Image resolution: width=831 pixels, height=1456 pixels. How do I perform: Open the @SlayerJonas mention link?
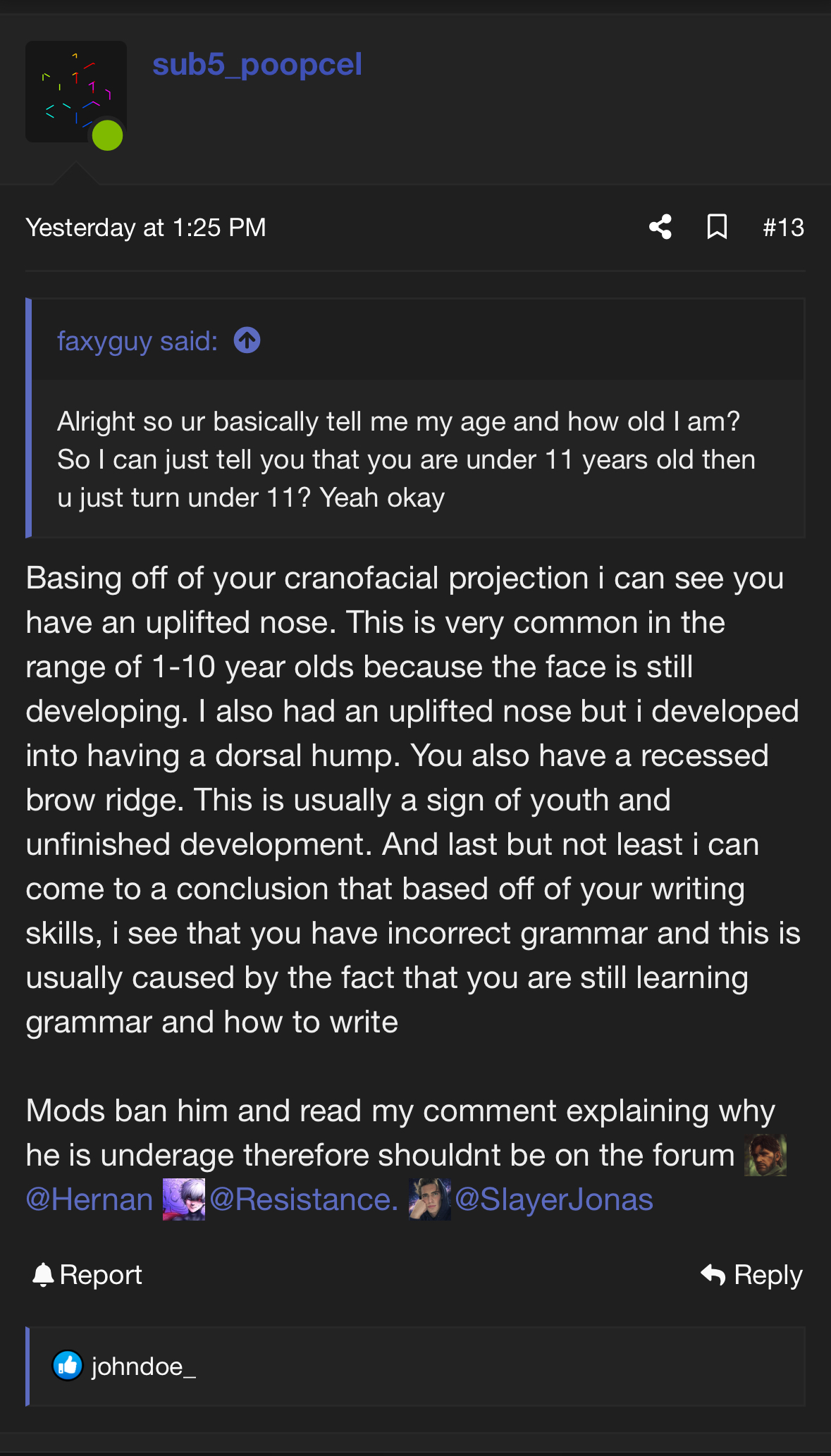pyautogui.click(x=554, y=1199)
